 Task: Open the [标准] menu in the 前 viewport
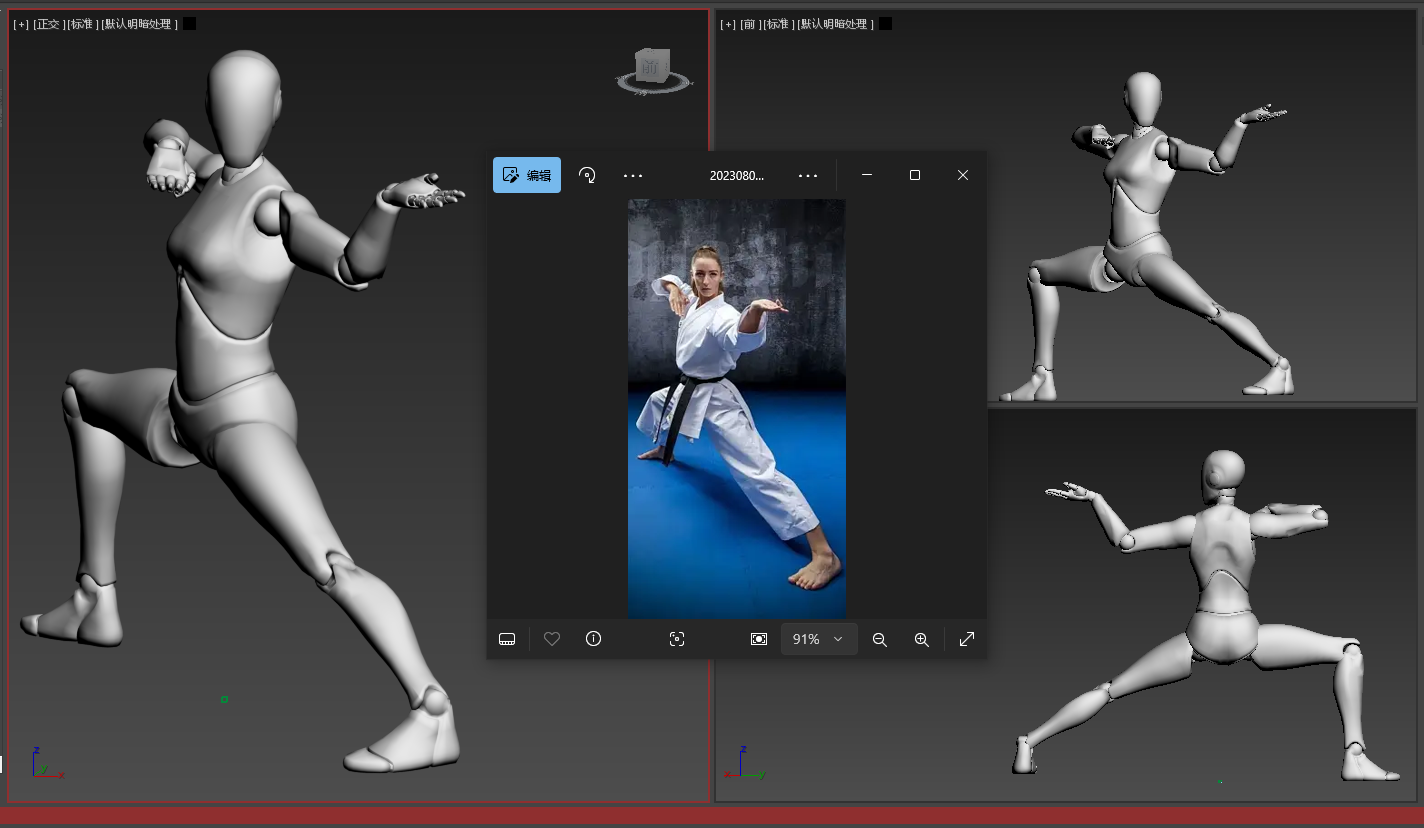coord(778,24)
